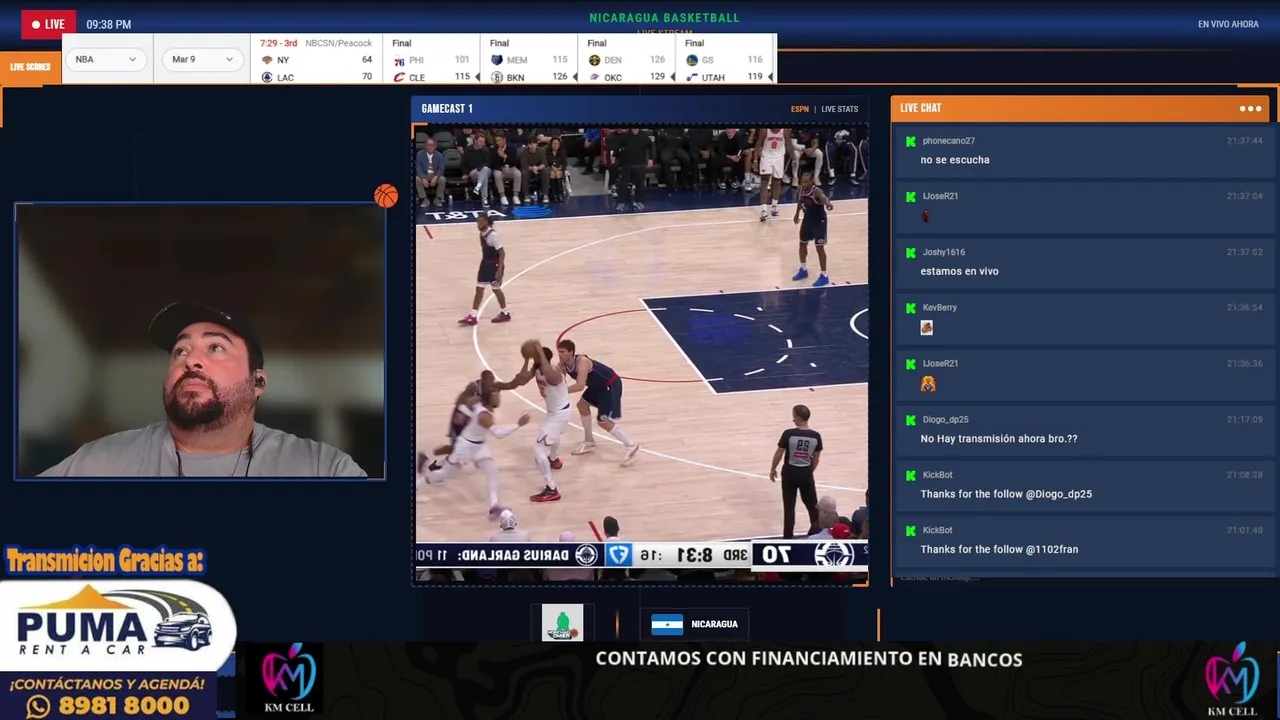Image resolution: width=1280 pixels, height=720 pixels.
Task: Click the Nicaragua flag icon
Action: [667, 624]
